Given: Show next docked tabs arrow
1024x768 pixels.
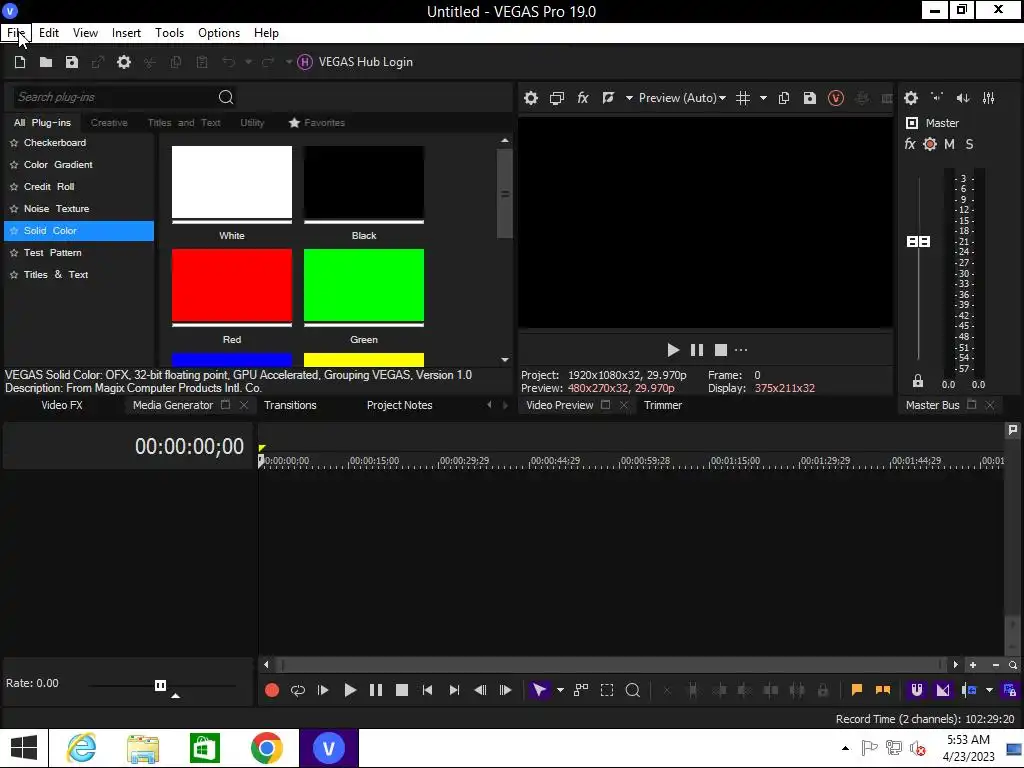Looking at the screenshot, I should [x=505, y=405].
